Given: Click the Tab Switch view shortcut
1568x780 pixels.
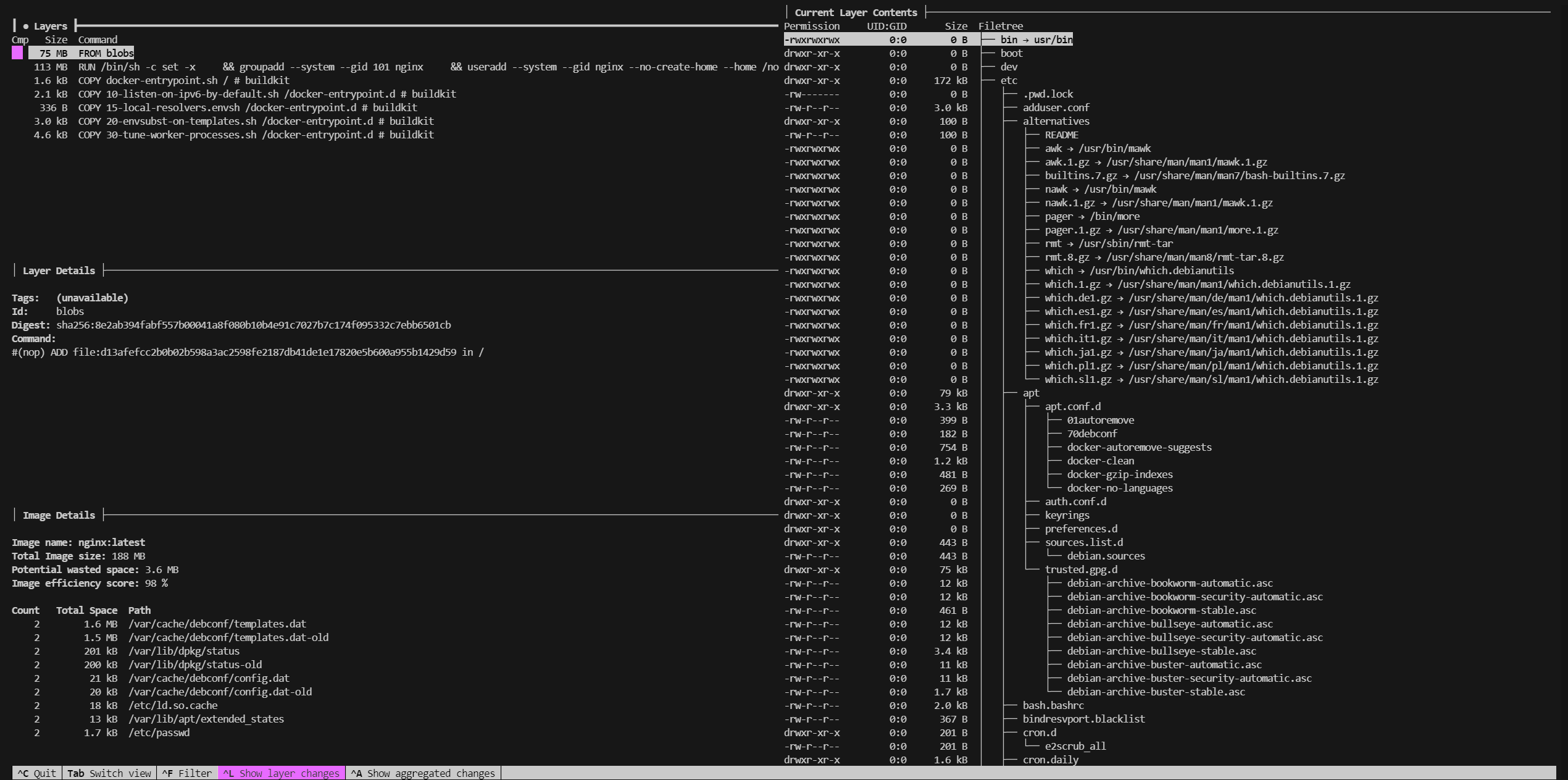Looking at the screenshot, I should coord(109,773).
